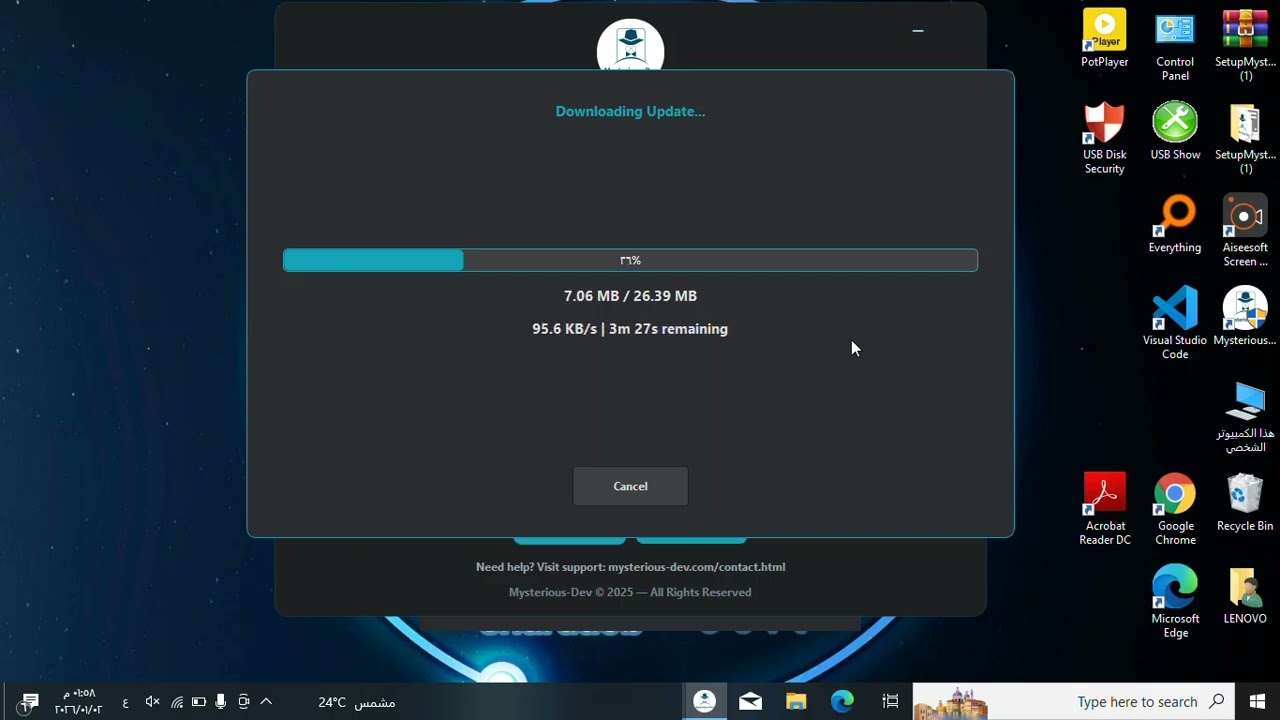Open Acrobat Reader DC shortcut
The image size is (1280, 720).
coord(1104,509)
